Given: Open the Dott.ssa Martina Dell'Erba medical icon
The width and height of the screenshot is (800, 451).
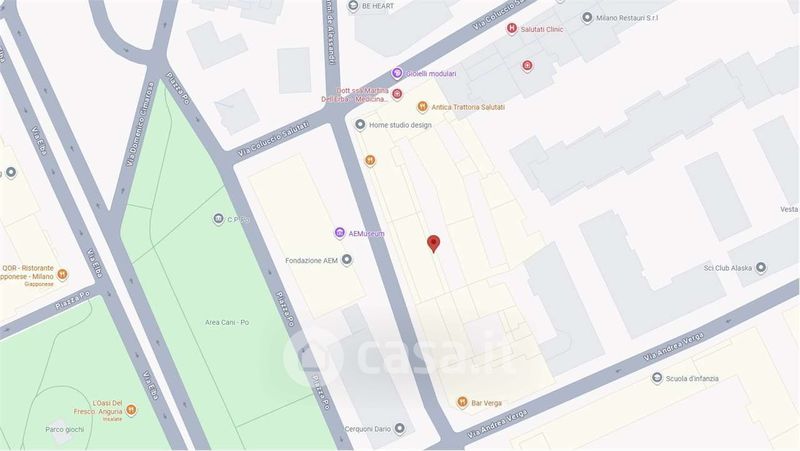Looking at the screenshot, I should (397, 94).
